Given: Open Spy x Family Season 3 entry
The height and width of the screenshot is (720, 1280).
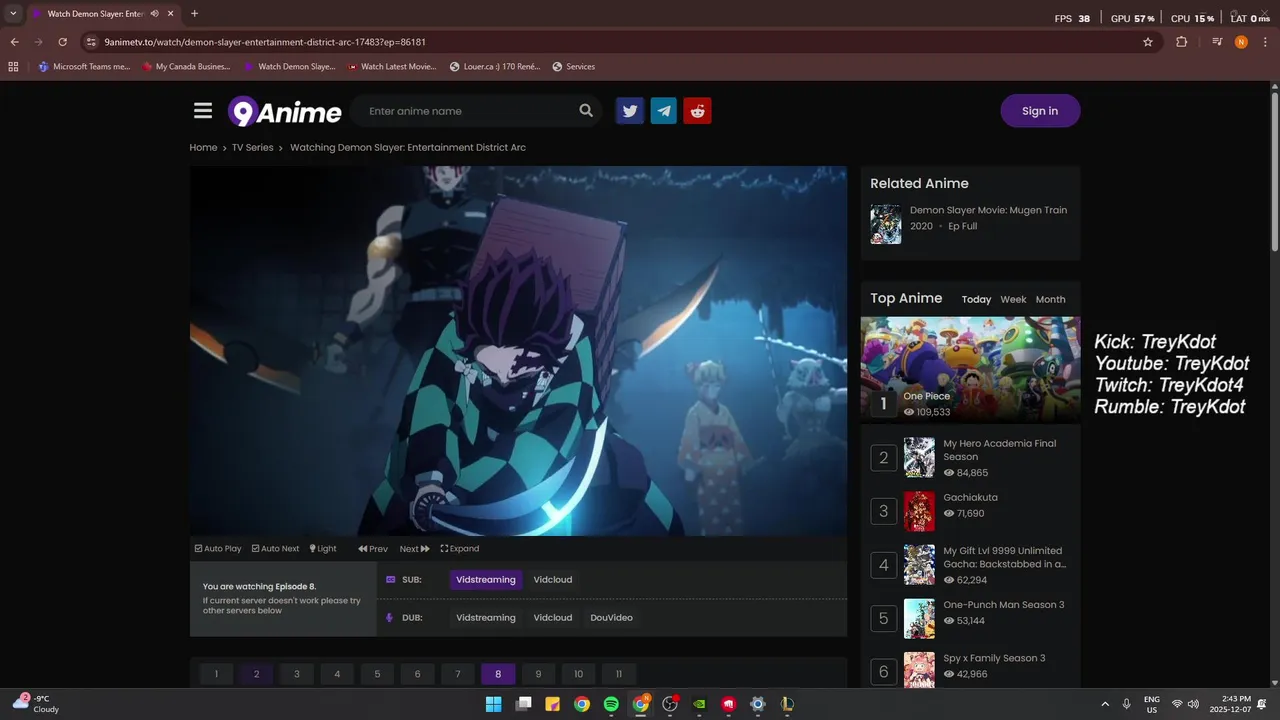Looking at the screenshot, I should coord(994,658).
